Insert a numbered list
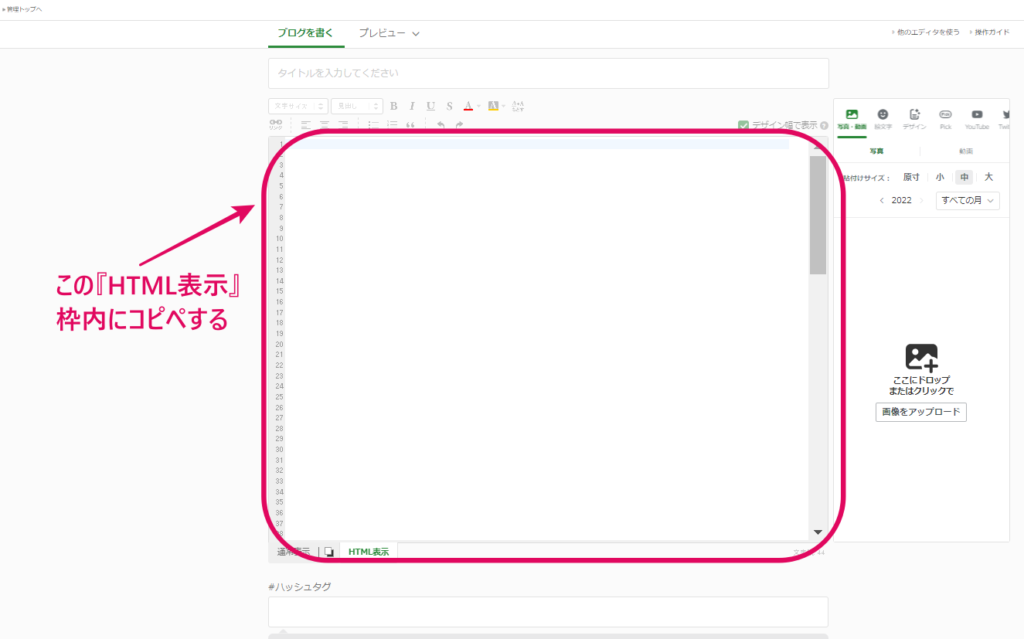This screenshot has height=639, width=1024. click(x=392, y=124)
